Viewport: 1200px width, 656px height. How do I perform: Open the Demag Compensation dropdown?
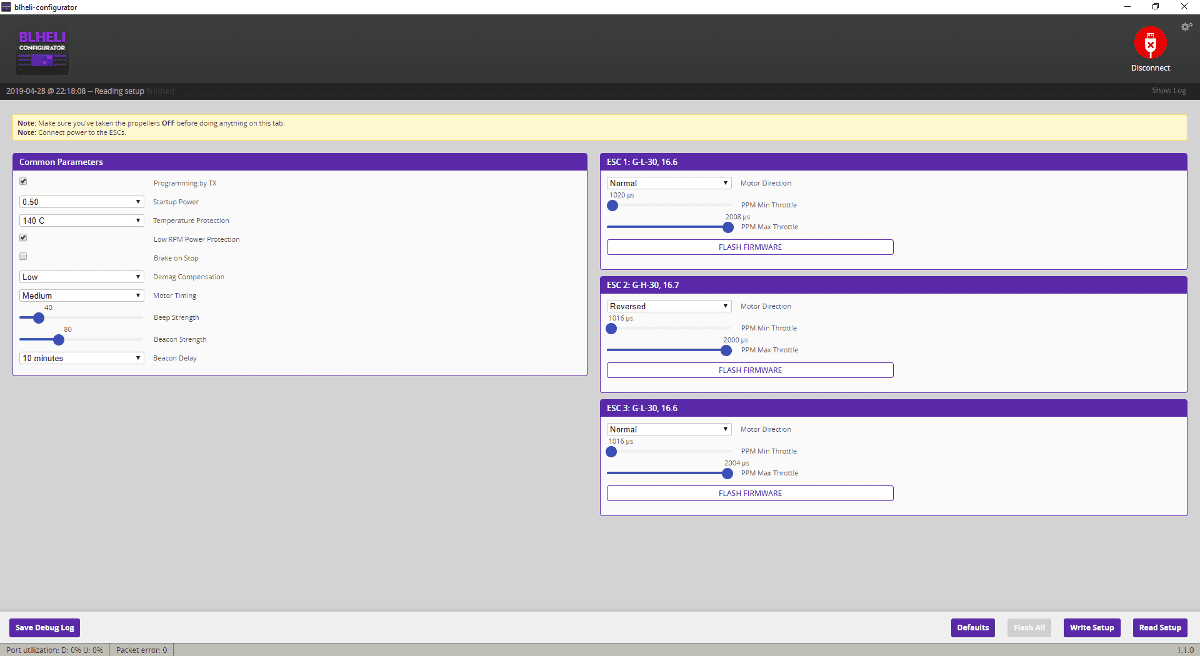pos(82,277)
